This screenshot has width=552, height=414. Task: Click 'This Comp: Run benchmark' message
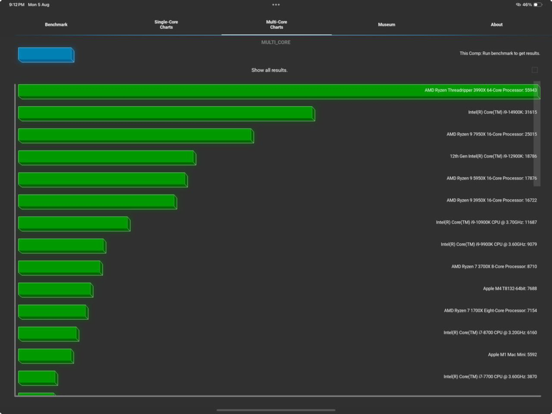500,54
